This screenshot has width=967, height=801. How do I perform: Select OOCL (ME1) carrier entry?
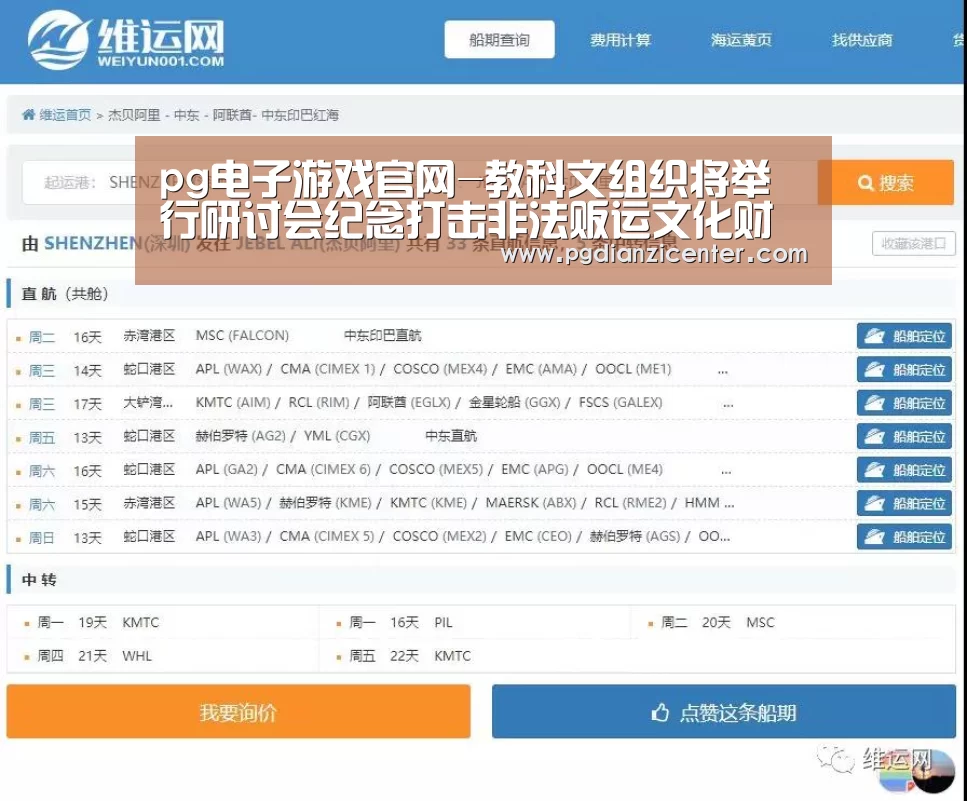[633, 369]
